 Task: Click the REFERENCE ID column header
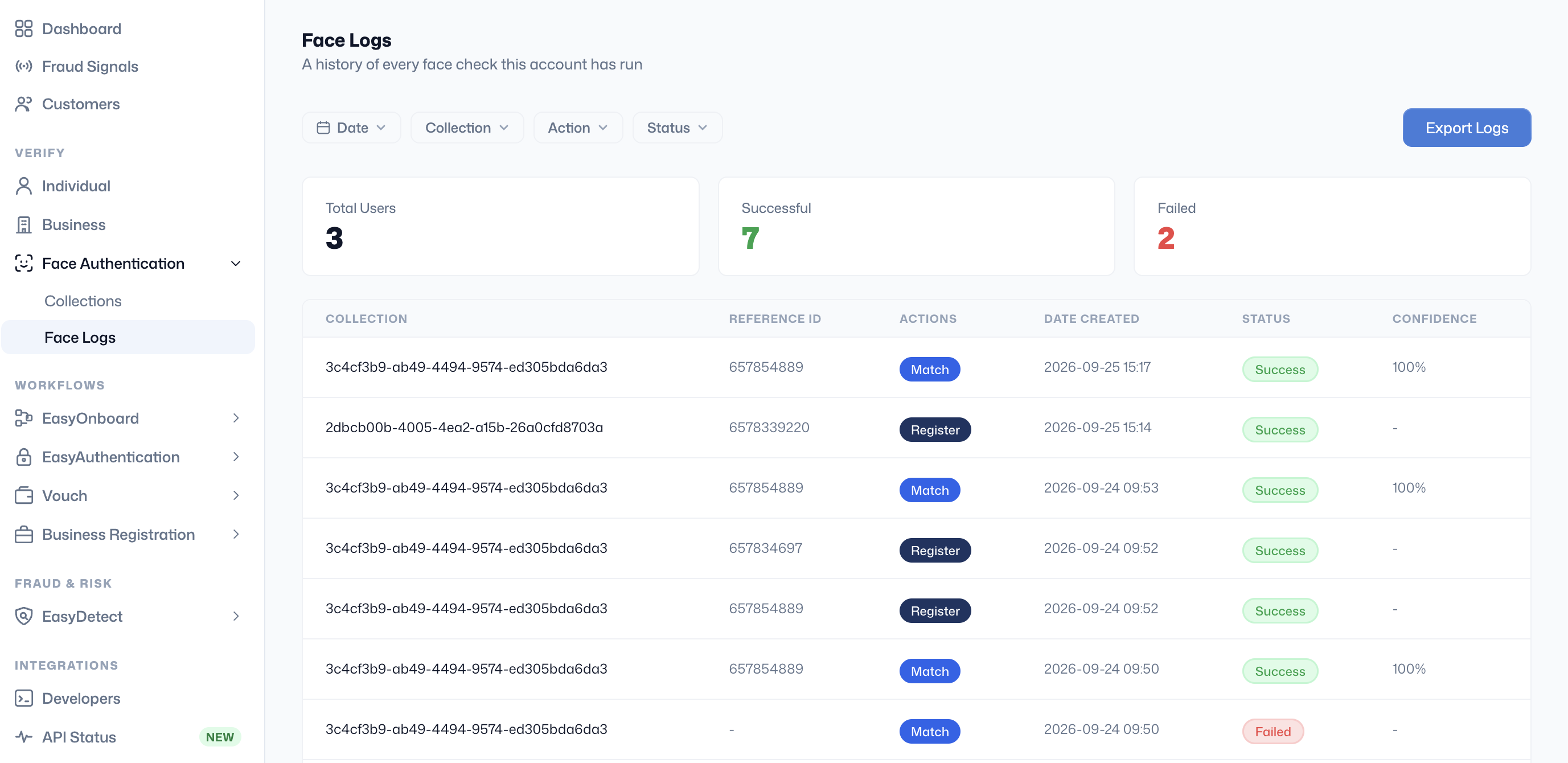point(775,318)
